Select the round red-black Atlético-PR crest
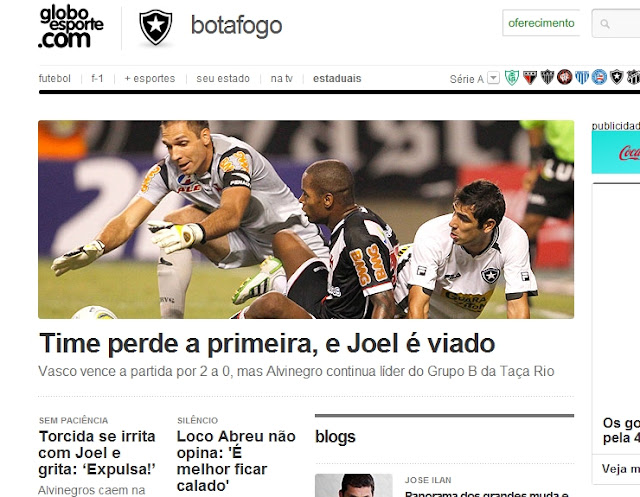Image resolution: width=640 pixels, height=497 pixels. pos(565,77)
